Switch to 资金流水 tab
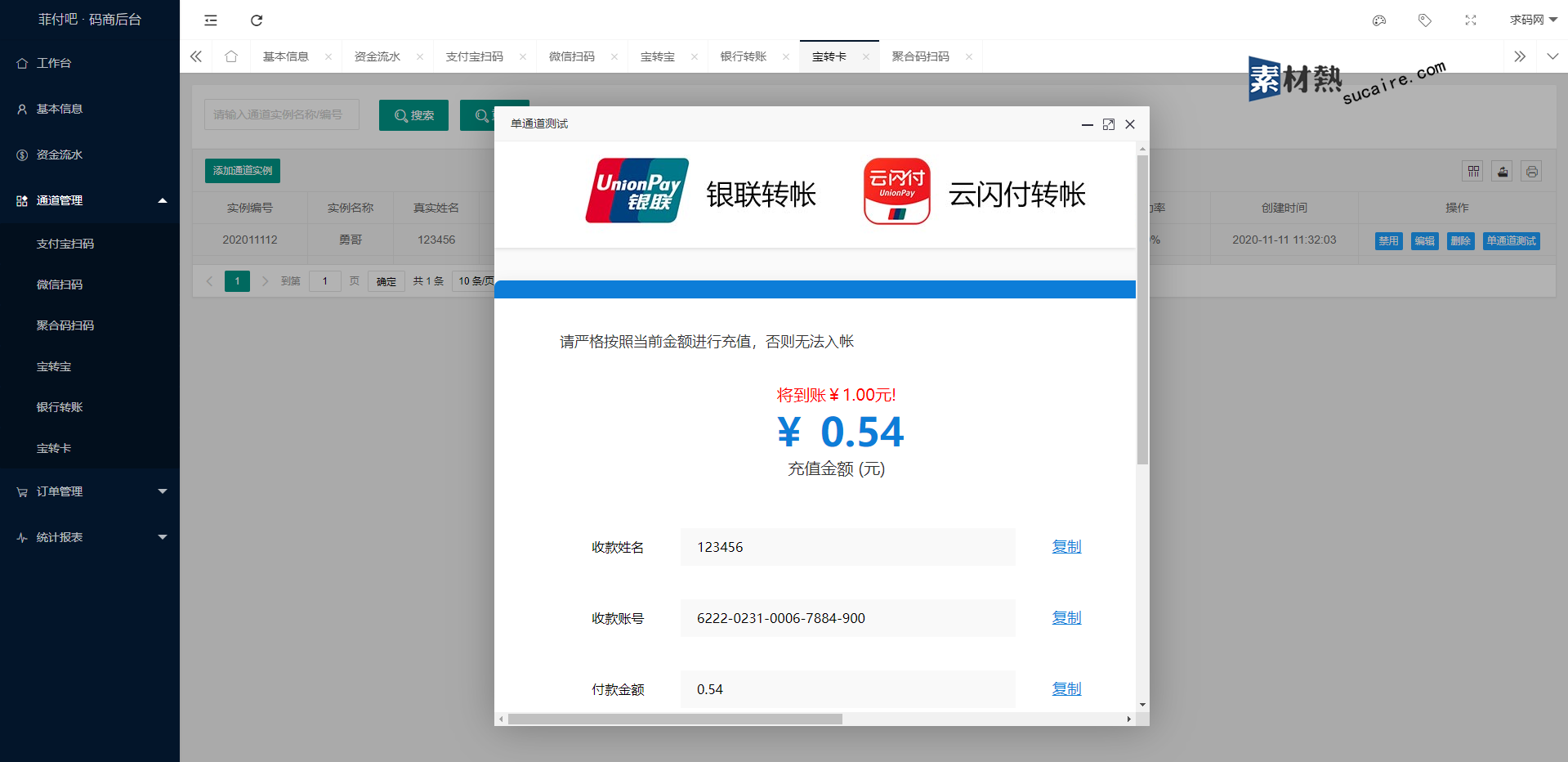 (377, 56)
